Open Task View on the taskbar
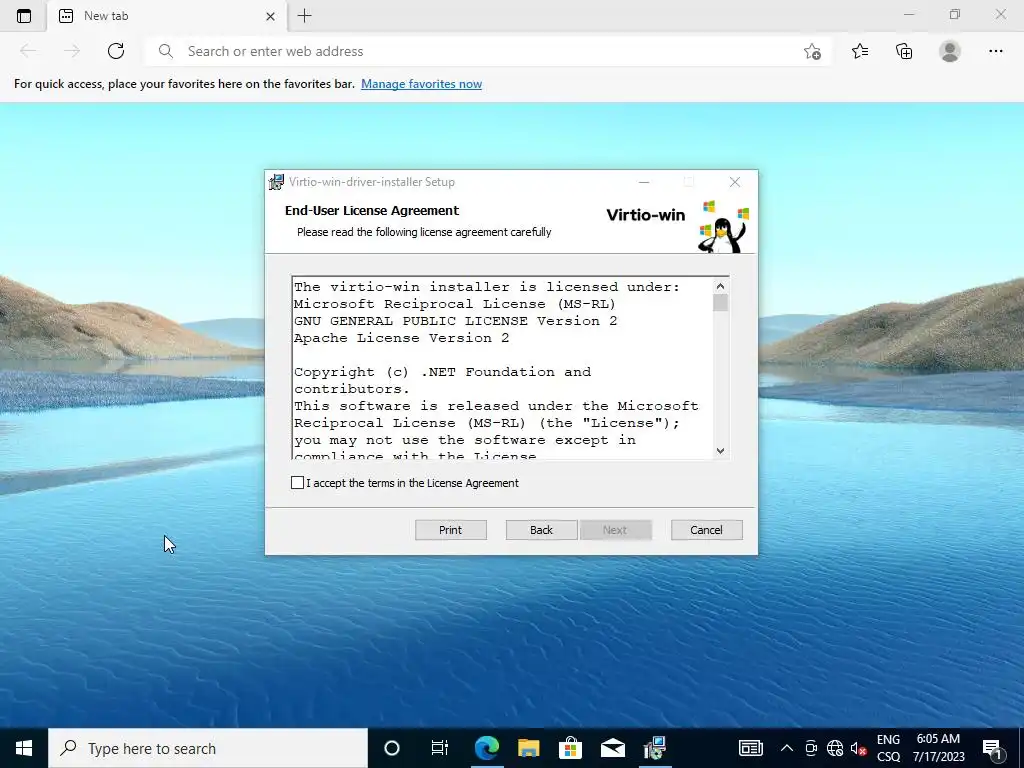1024x768 pixels. pos(440,748)
